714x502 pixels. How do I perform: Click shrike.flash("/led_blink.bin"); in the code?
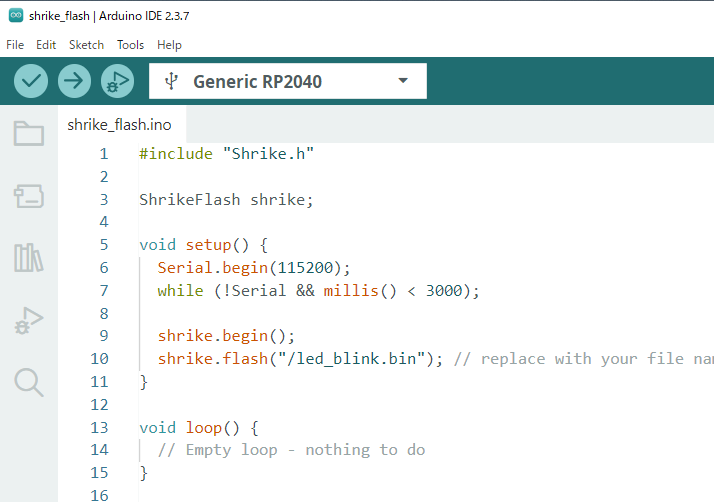click(x=300, y=359)
